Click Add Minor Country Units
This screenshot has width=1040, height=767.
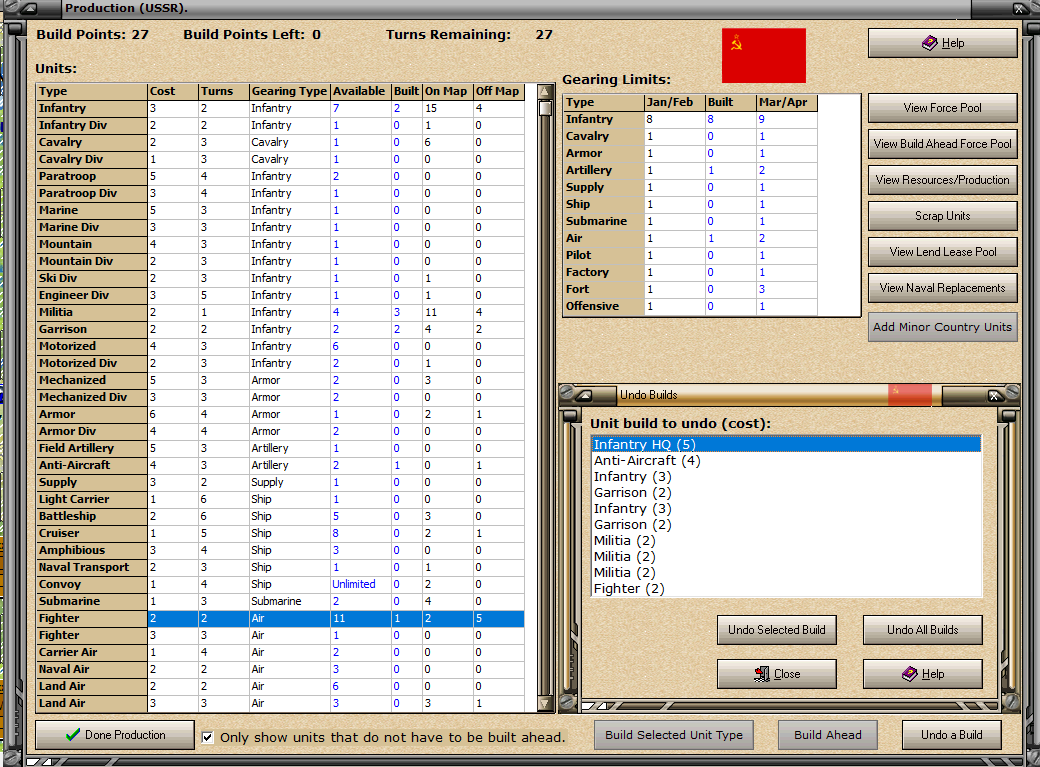pyautogui.click(x=942, y=327)
